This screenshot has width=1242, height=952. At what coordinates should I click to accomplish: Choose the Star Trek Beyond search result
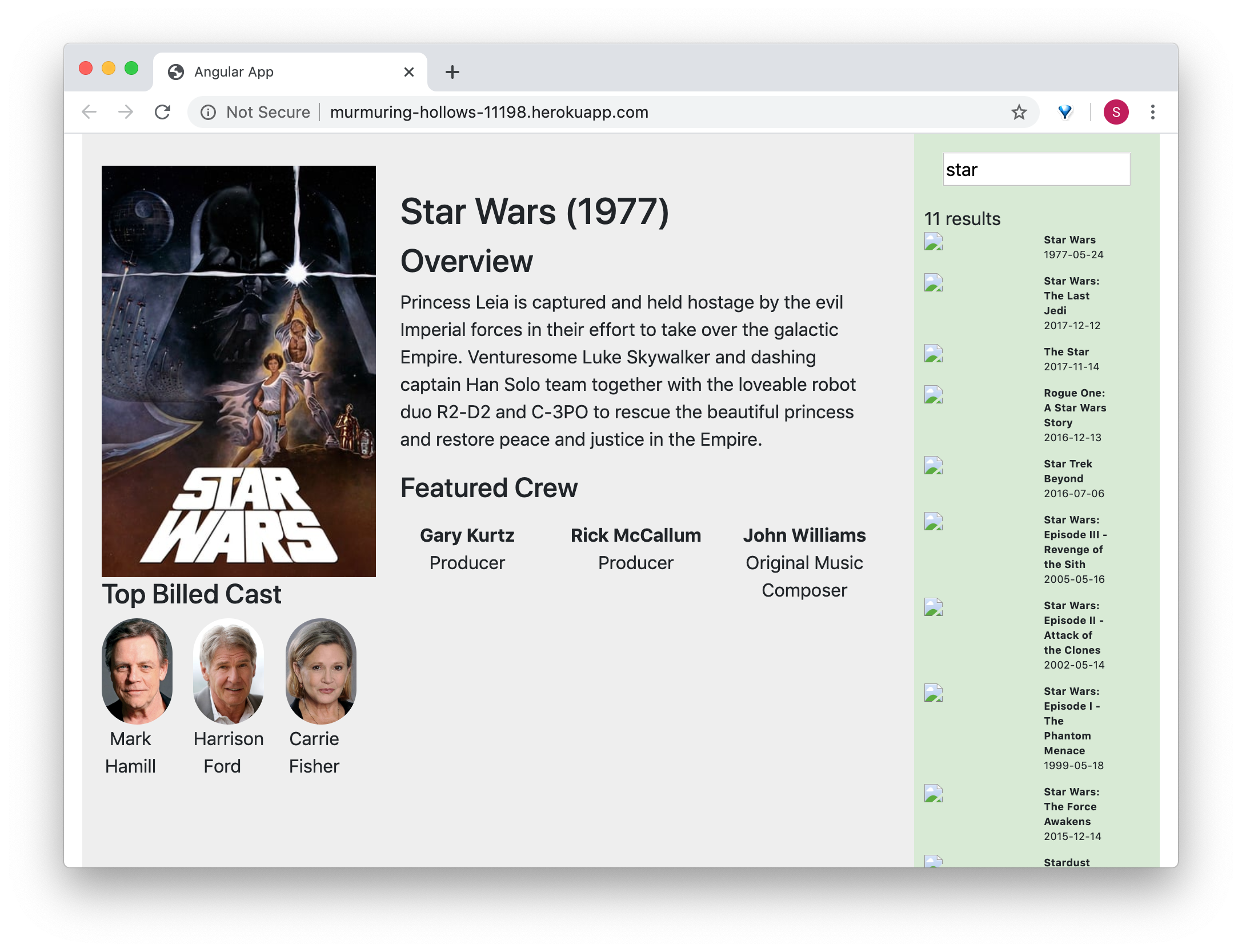pos(1068,471)
